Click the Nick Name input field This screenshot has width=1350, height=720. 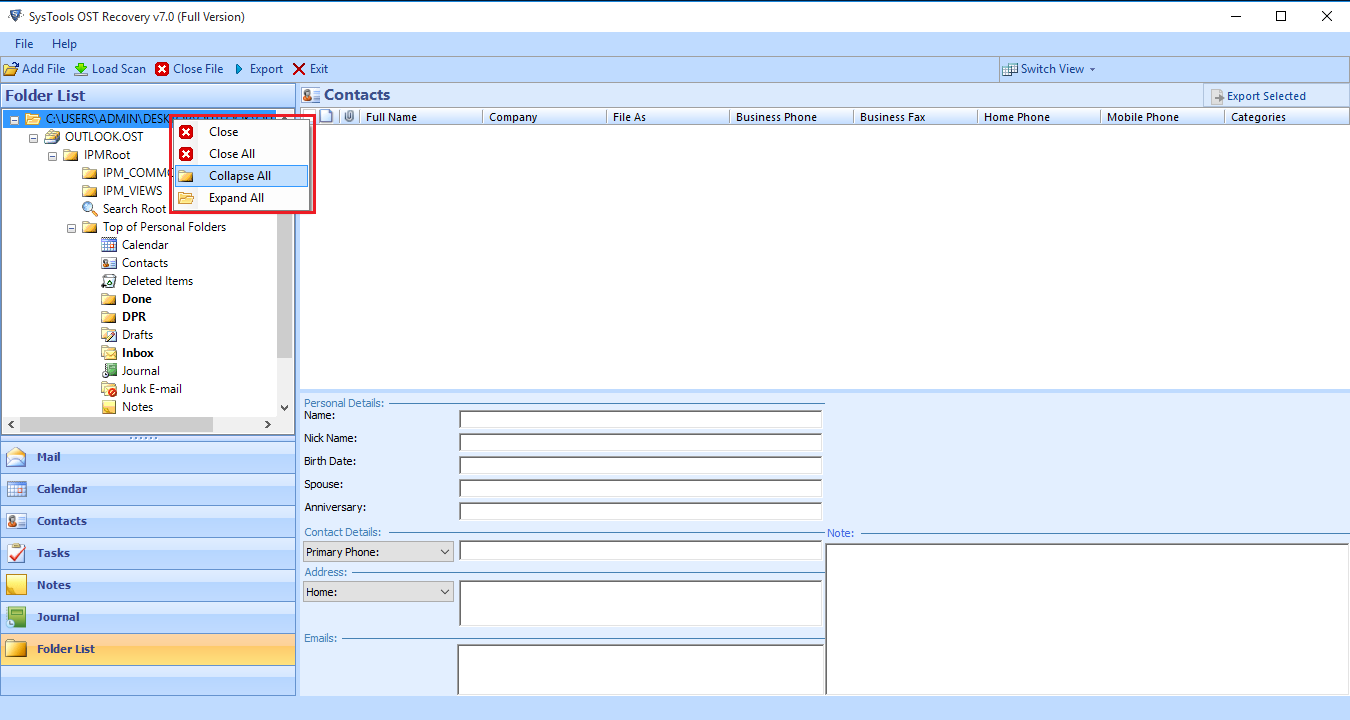click(x=640, y=442)
